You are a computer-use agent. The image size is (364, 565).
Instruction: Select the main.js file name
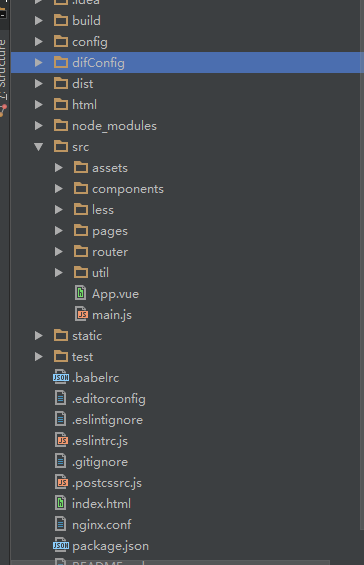coord(112,315)
